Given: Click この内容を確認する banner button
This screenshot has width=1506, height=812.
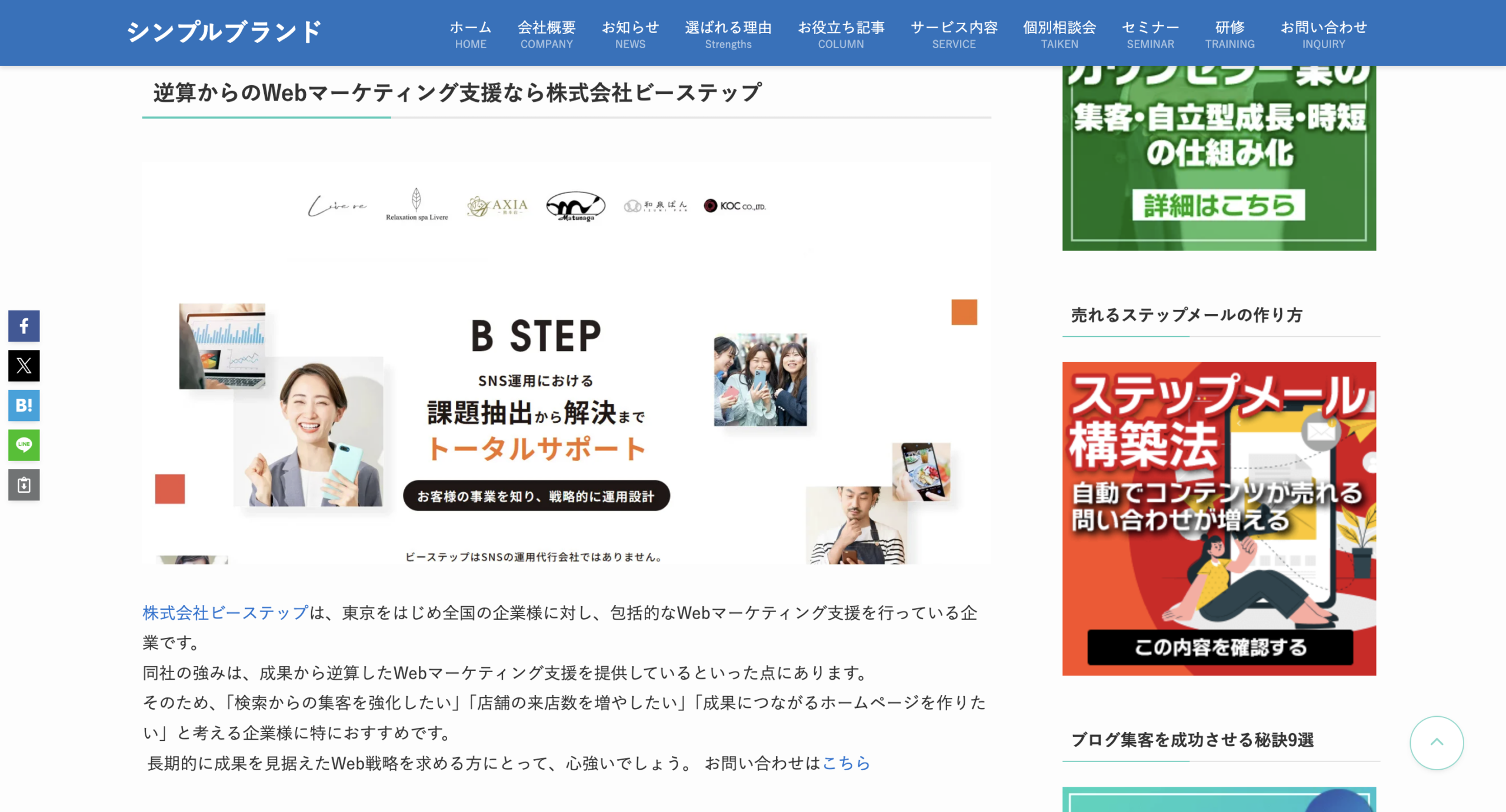Looking at the screenshot, I should coord(1220,647).
